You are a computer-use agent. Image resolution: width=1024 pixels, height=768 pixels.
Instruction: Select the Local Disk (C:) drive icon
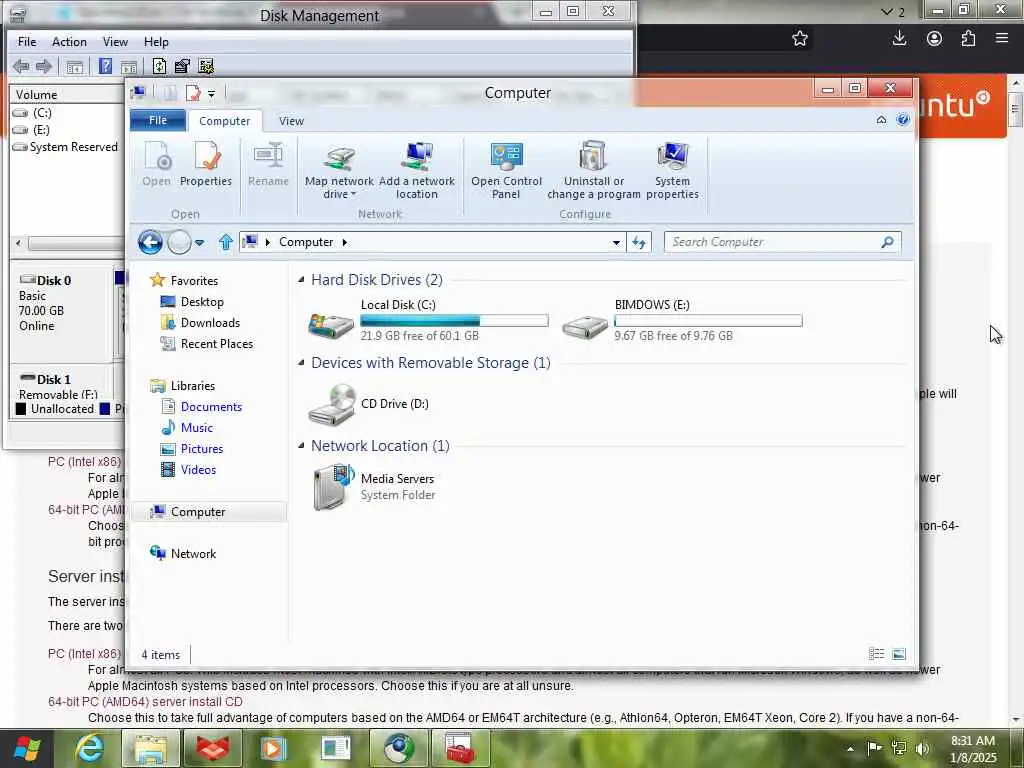[x=331, y=325]
